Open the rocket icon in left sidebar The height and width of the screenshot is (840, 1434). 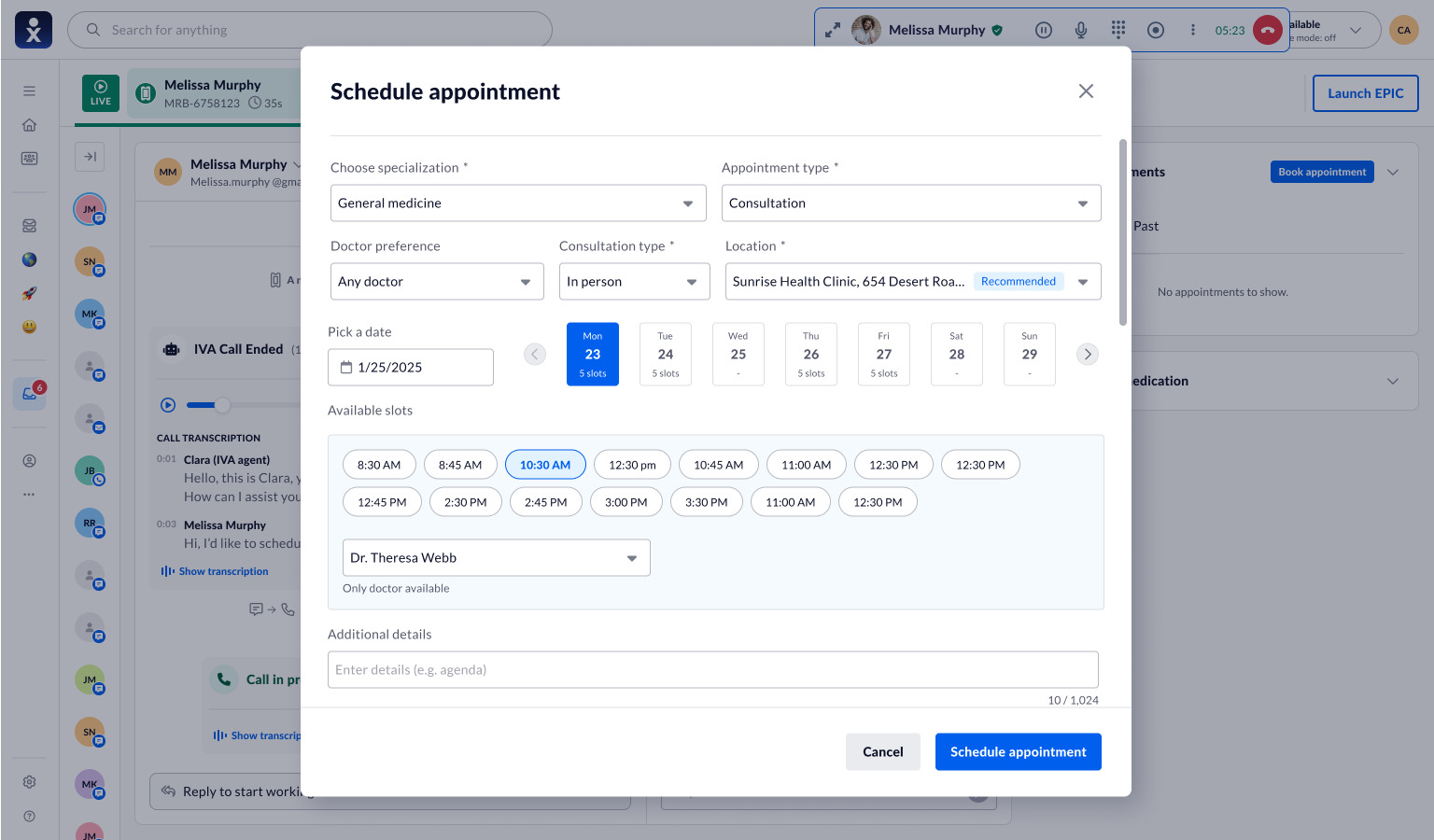[x=29, y=293]
